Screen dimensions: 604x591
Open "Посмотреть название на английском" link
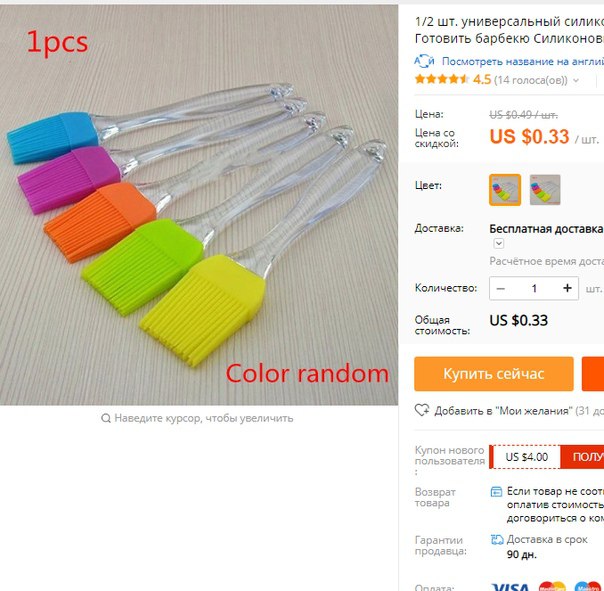point(523,61)
